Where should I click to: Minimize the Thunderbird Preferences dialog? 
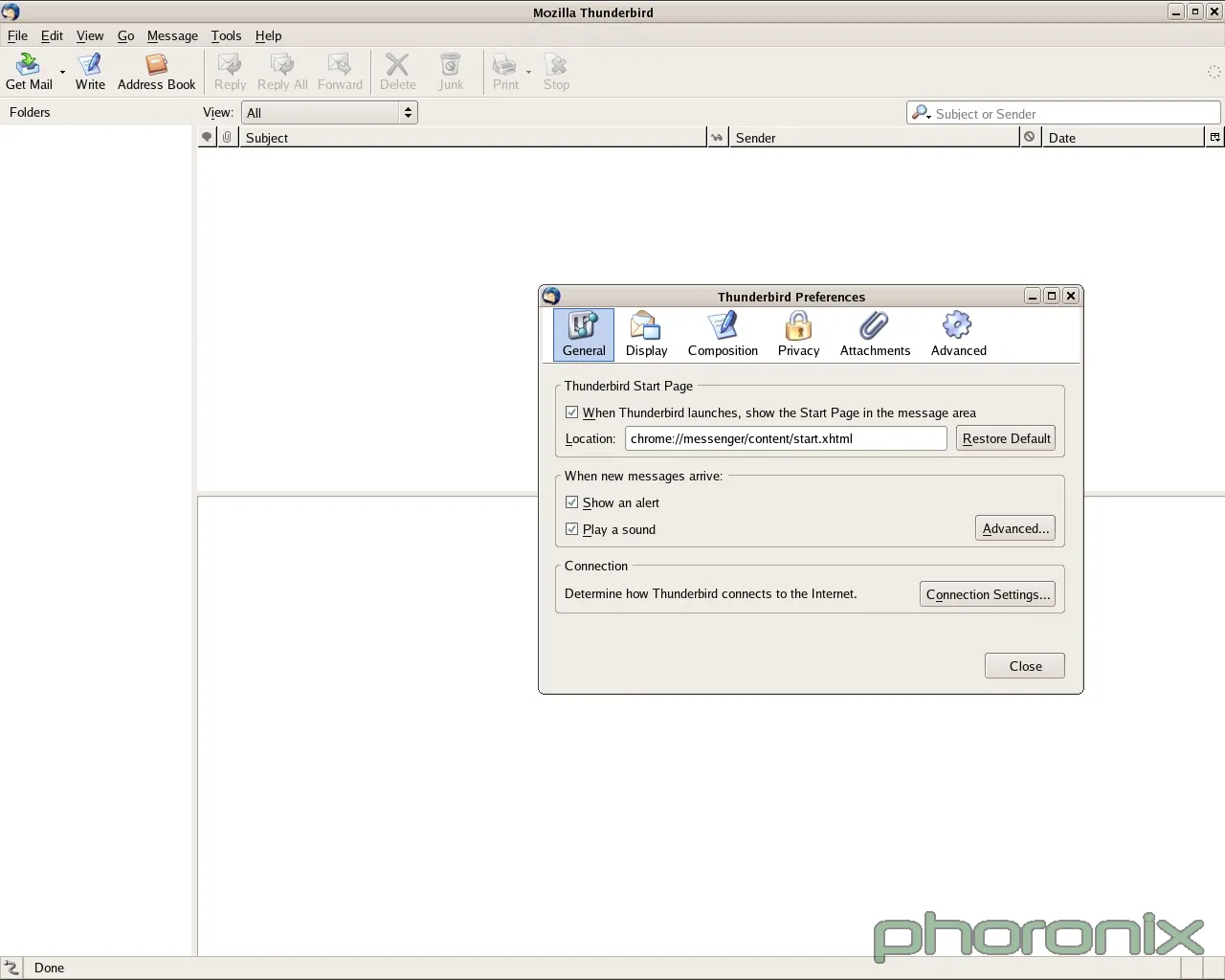(x=1033, y=296)
